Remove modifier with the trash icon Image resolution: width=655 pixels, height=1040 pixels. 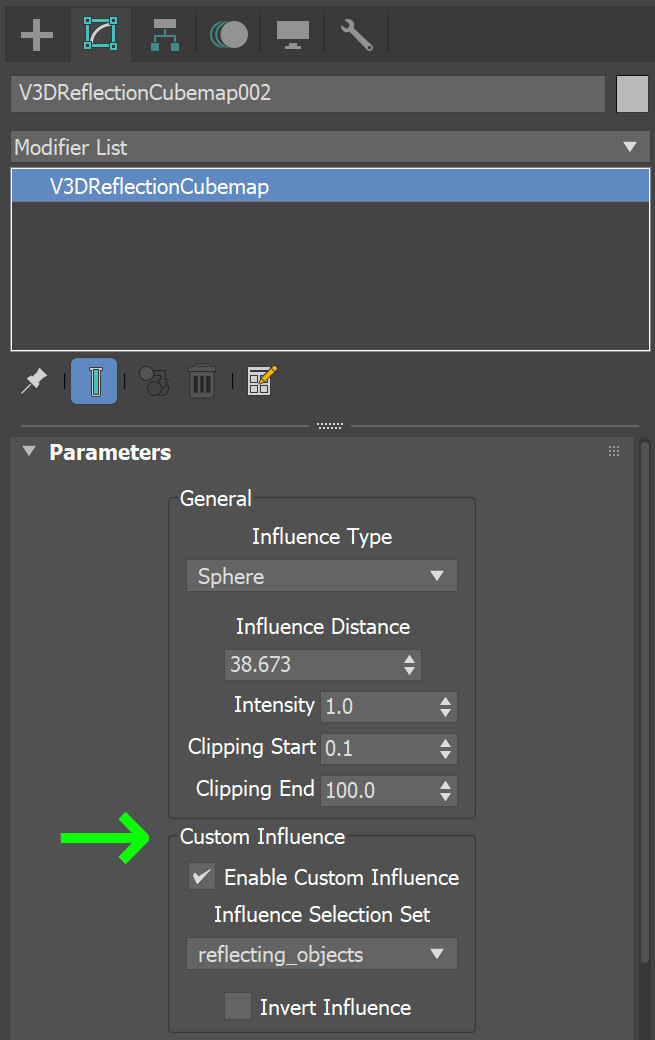202,381
